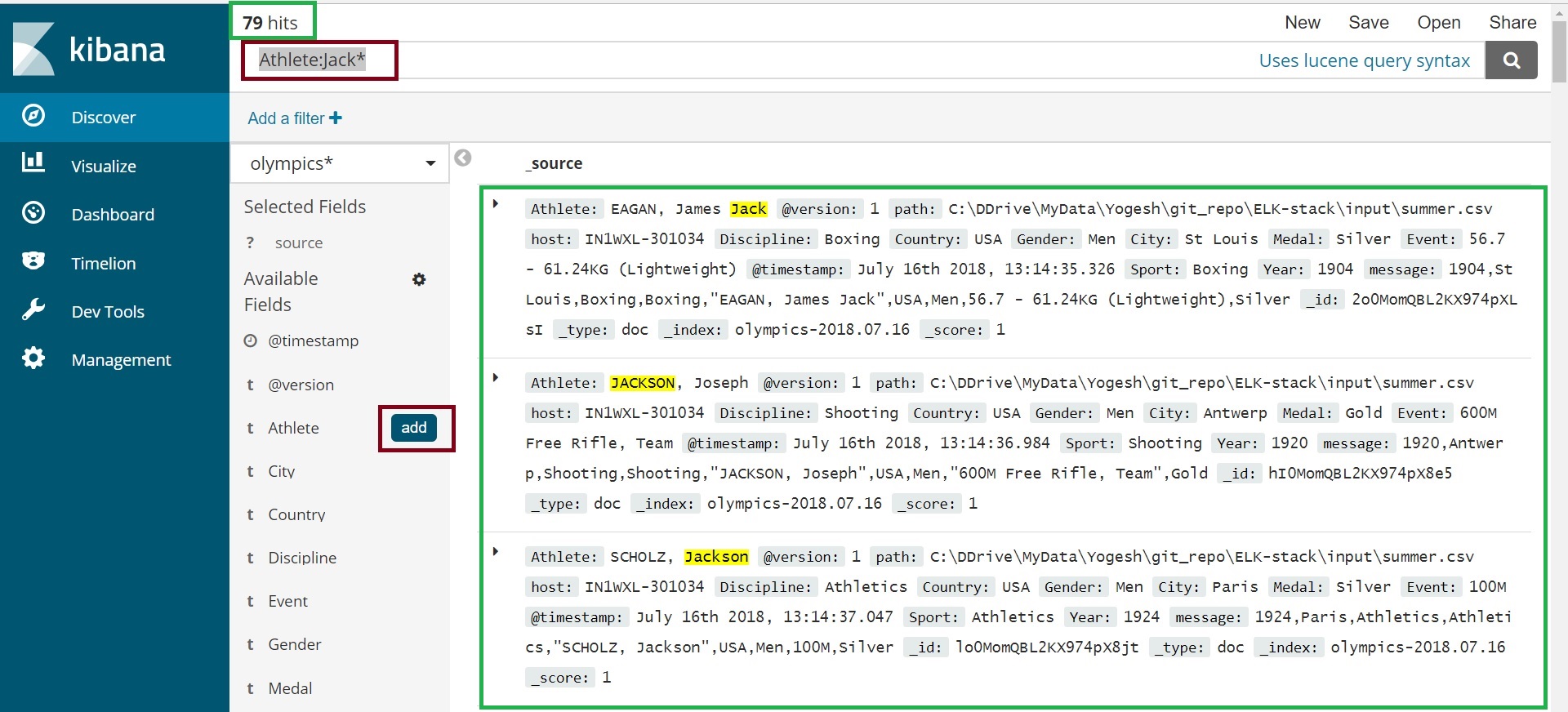The height and width of the screenshot is (712, 1568).
Task: Run search with magnifier button
Action: point(1511,60)
